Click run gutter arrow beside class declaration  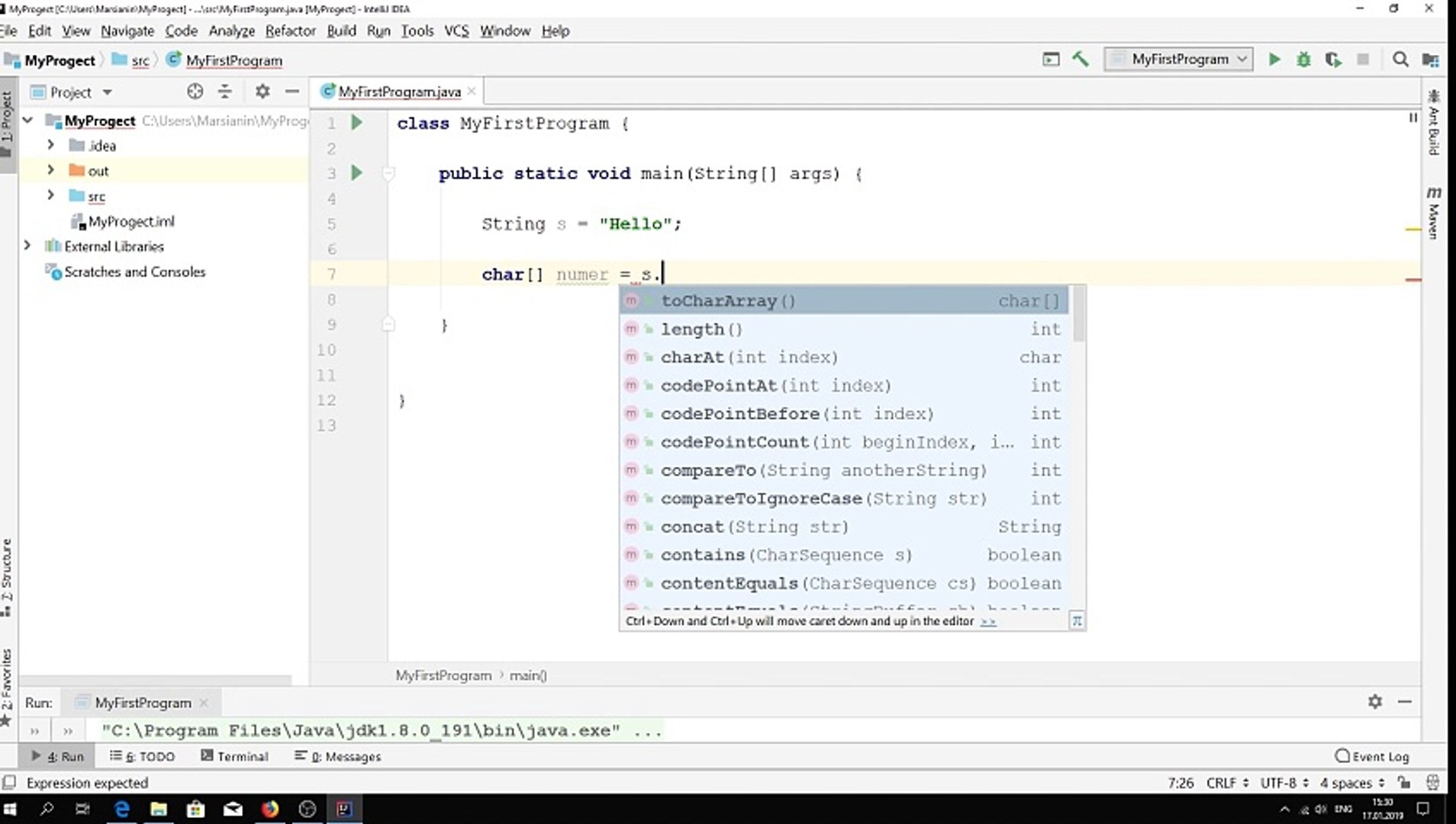tap(356, 122)
